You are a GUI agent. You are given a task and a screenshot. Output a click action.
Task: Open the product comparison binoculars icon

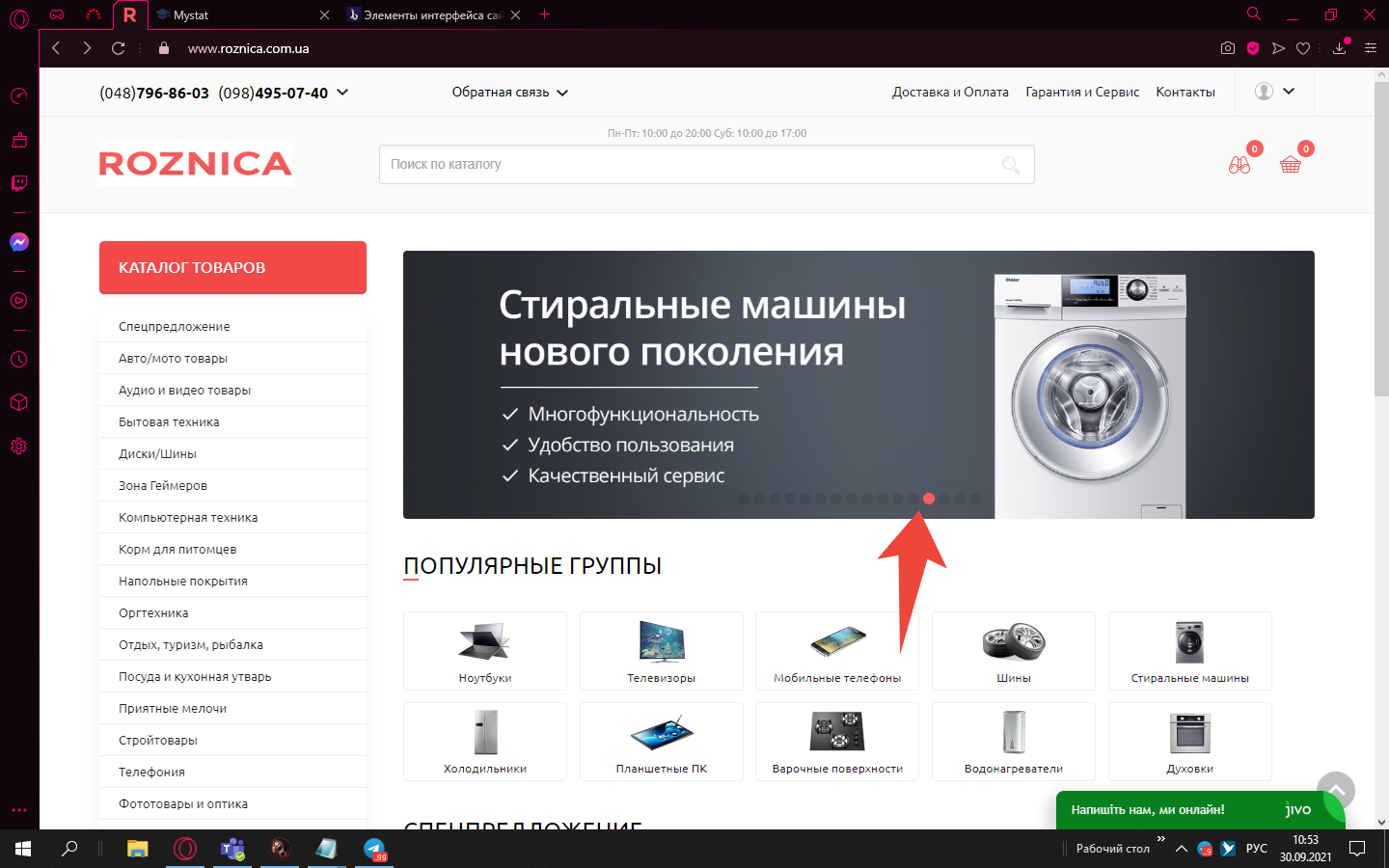(x=1239, y=165)
